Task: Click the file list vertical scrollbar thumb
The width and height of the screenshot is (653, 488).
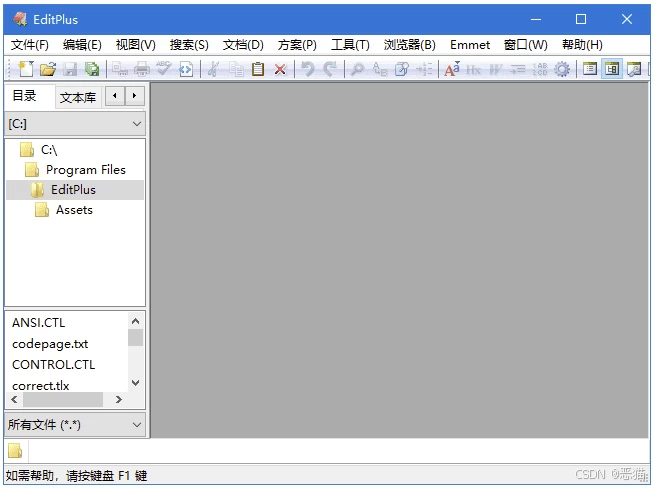Action: (x=135, y=338)
